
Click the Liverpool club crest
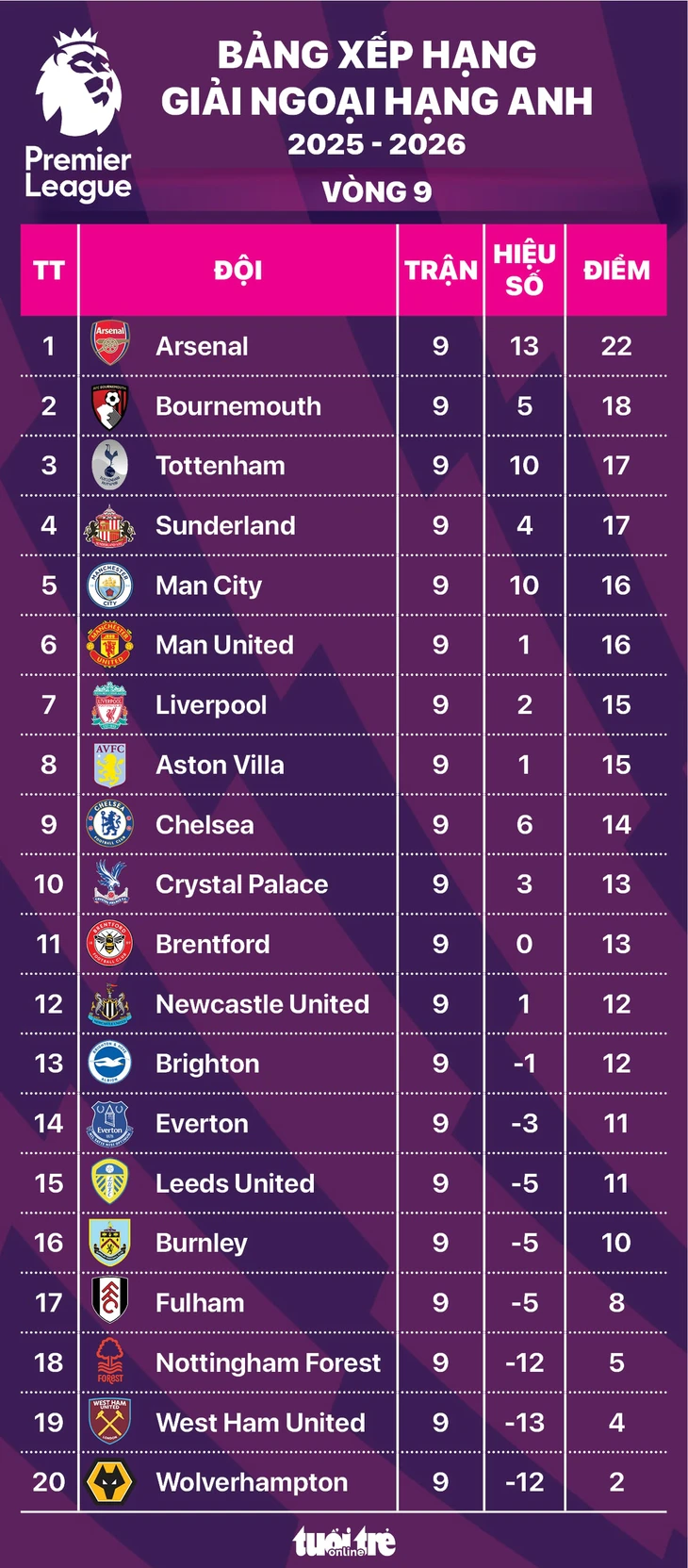click(x=109, y=705)
